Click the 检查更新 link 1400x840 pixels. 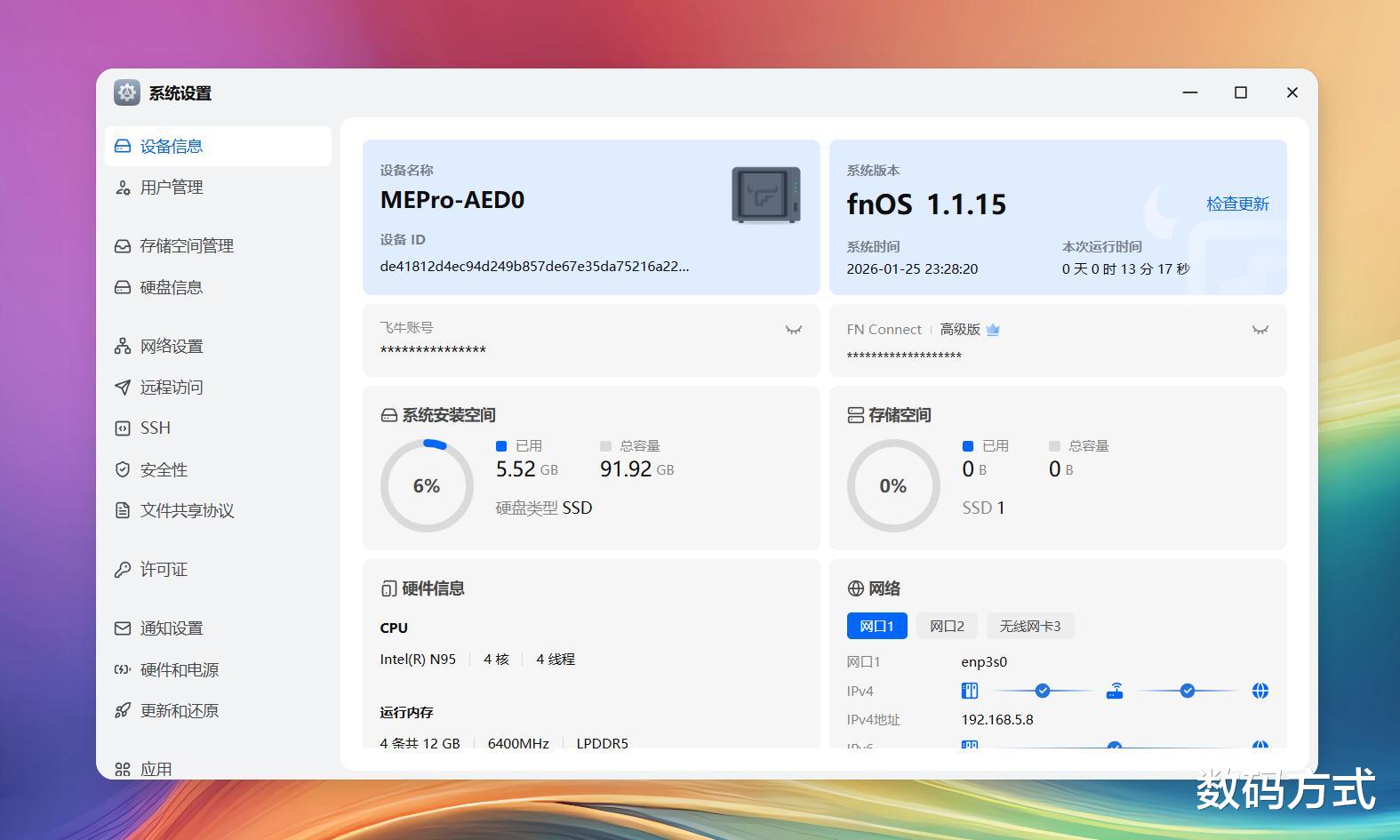tap(1237, 204)
